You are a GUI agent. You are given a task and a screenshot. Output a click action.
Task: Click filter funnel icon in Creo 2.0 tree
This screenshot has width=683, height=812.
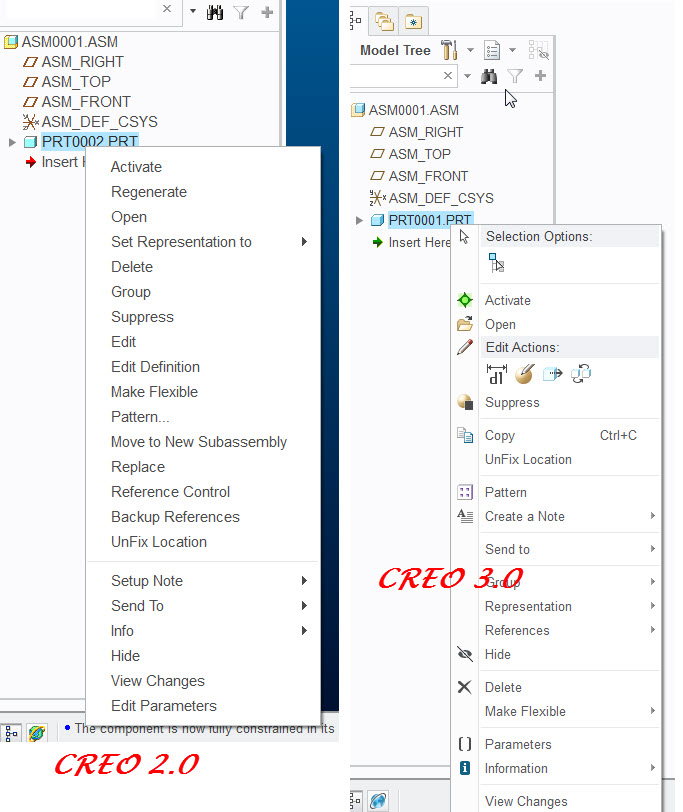241,12
